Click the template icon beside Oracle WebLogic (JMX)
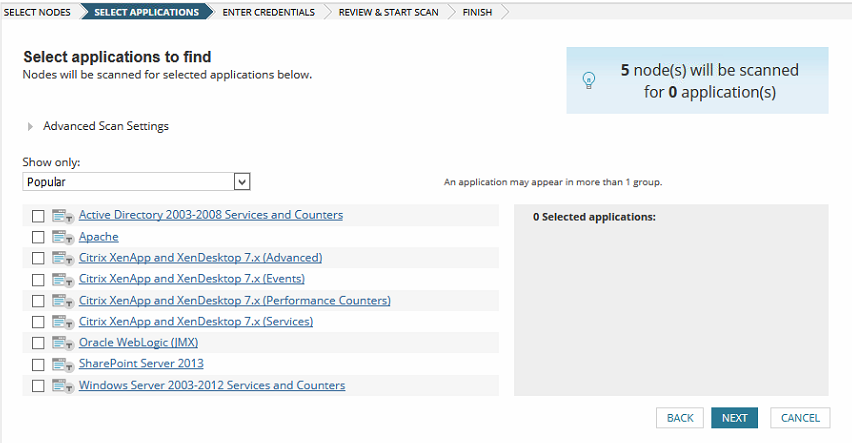The height and width of the screenshot is (443, 852). coord(62,343)
